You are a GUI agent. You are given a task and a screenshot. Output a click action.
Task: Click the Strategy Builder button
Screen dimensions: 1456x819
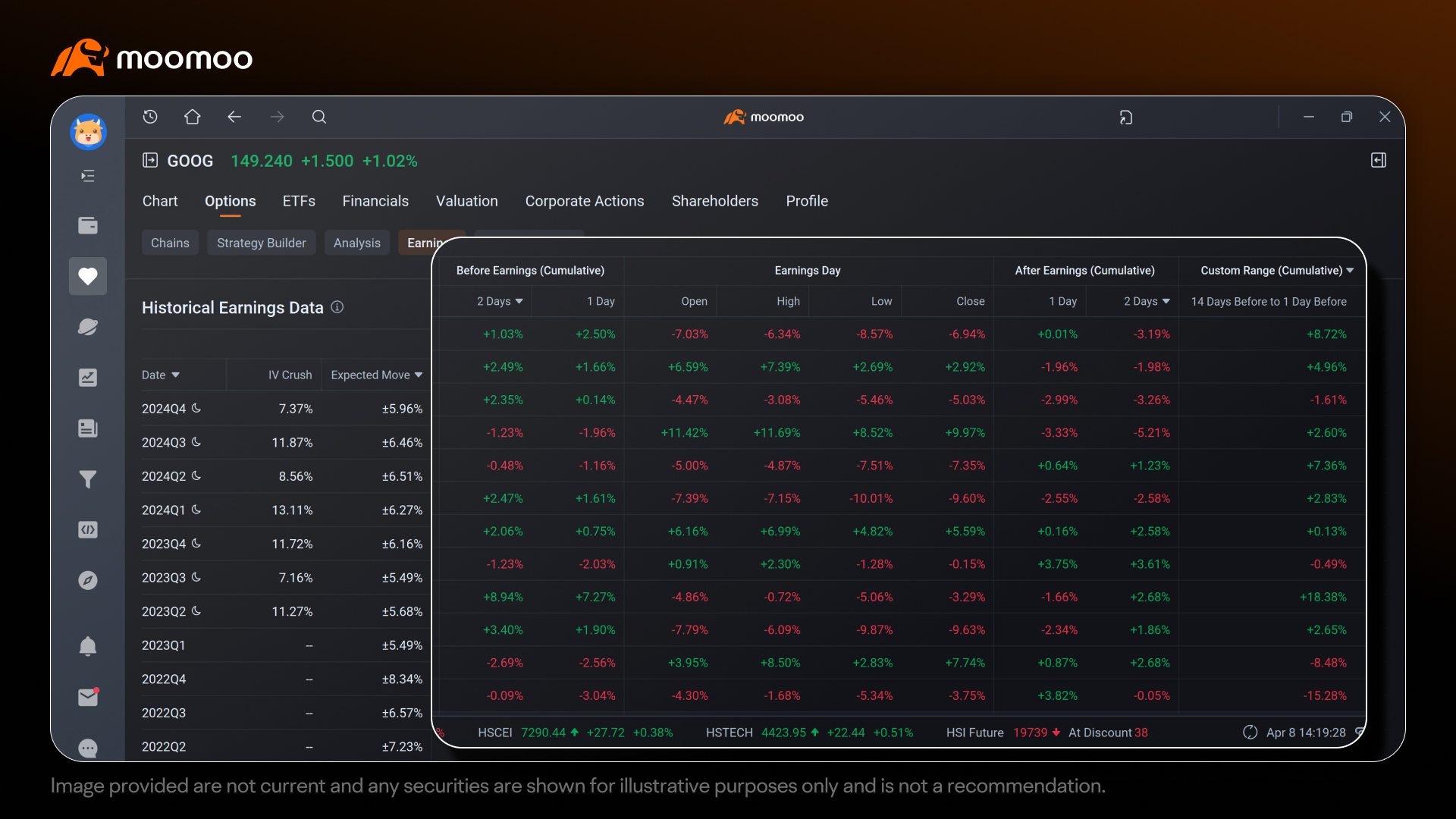tap(262, 243)
